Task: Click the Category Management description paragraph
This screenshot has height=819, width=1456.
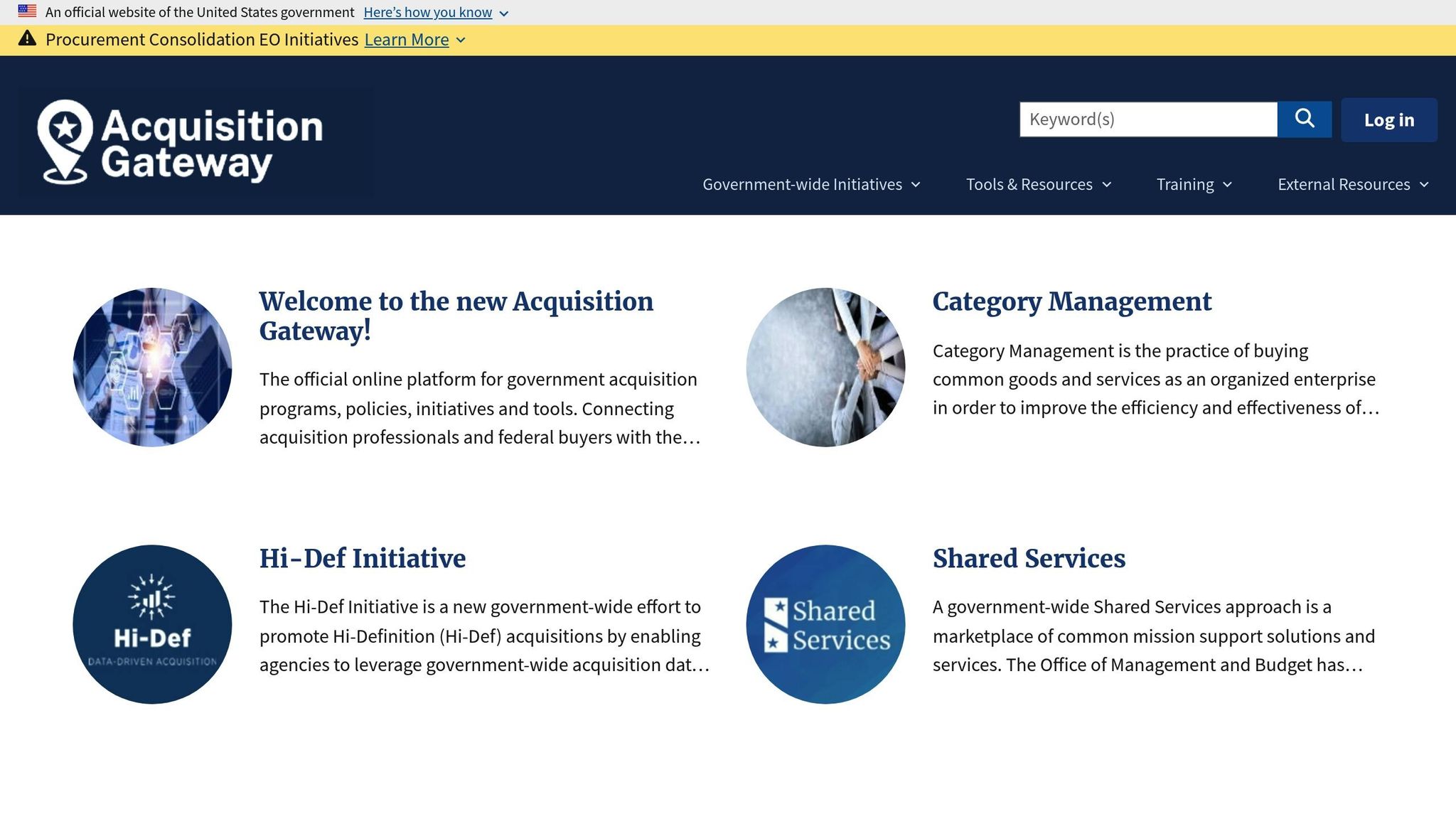Action: [1156, 380]
